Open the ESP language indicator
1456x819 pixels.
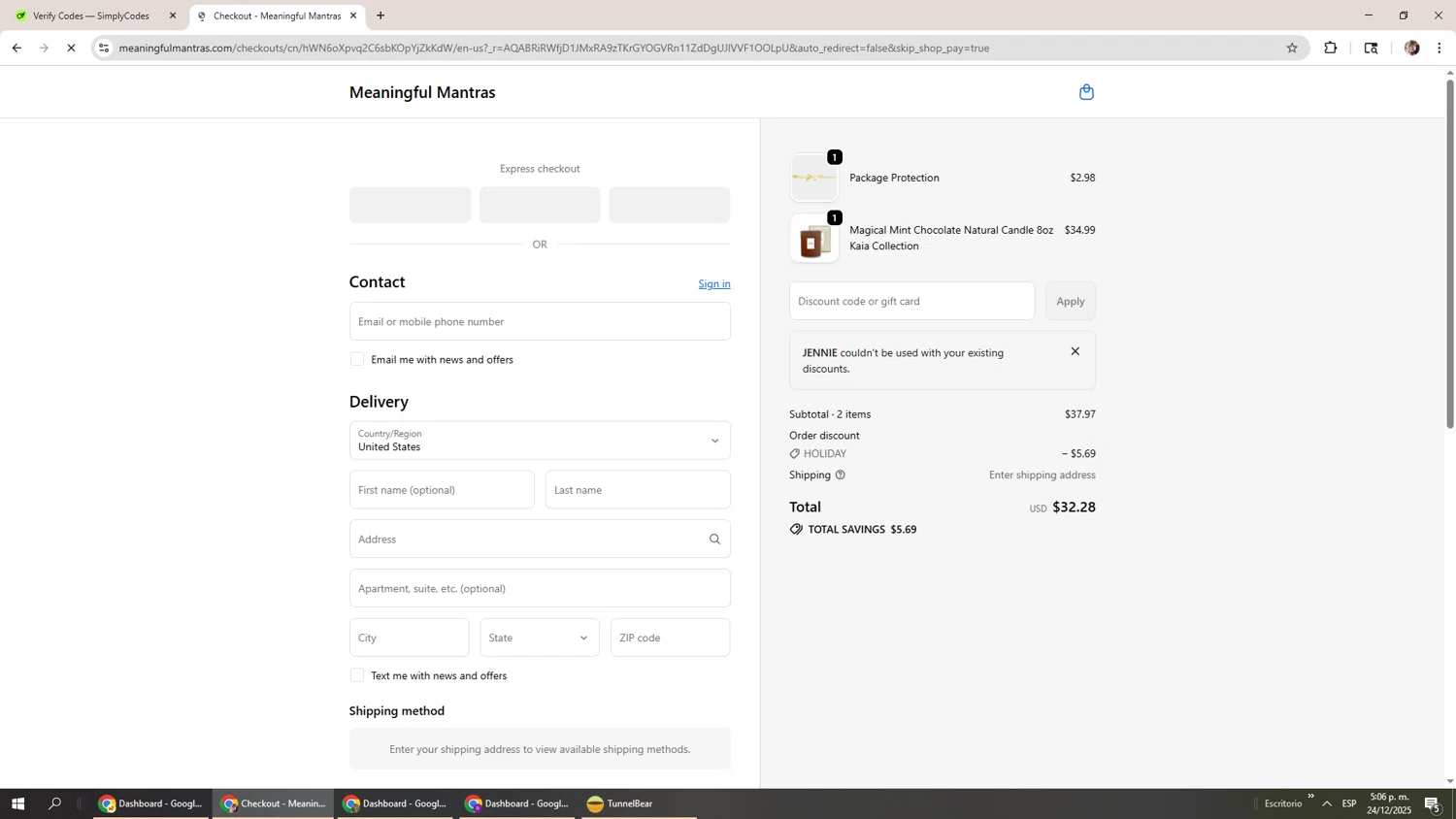1349,803
